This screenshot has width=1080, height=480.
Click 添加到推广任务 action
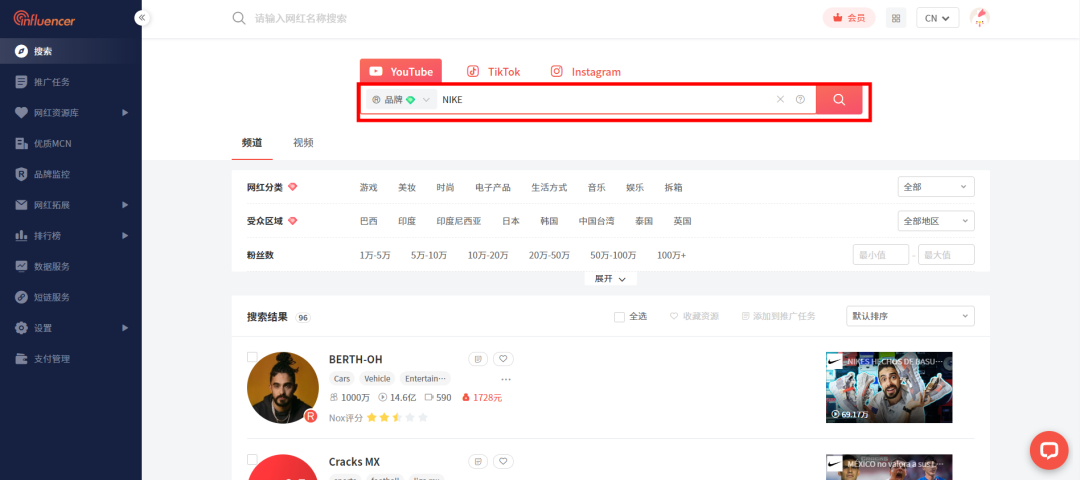778,316
